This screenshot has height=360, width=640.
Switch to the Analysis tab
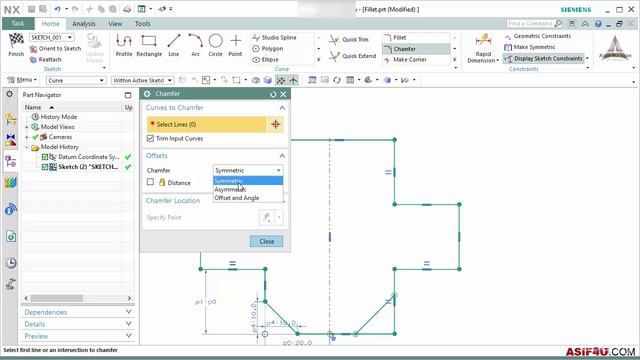(84, 24)
